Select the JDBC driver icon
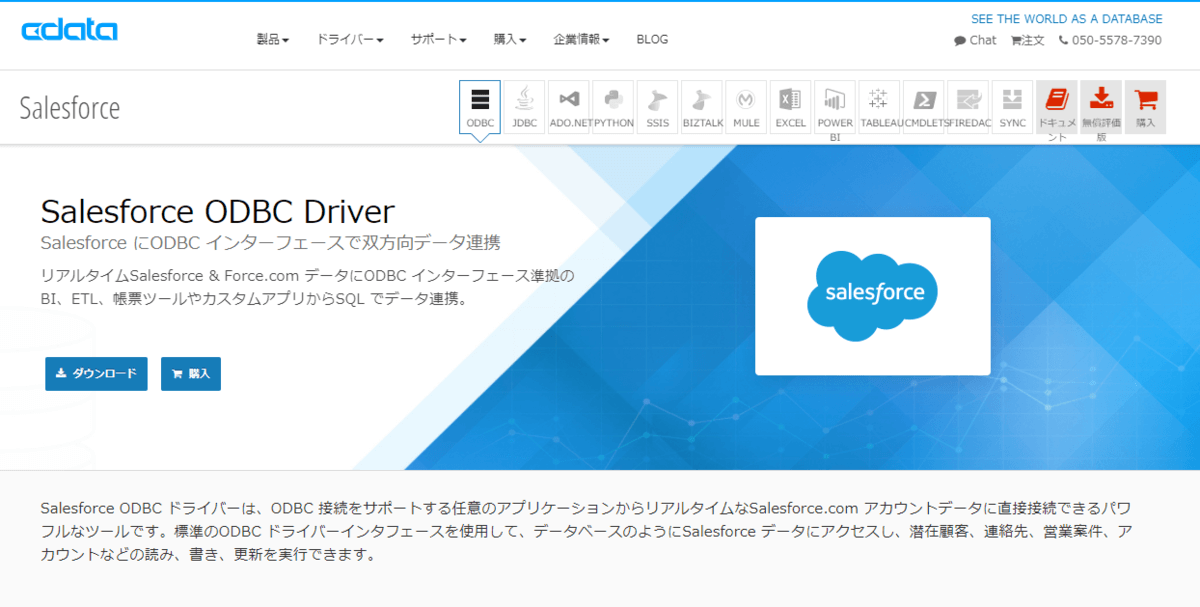The image size is (1200, 607). point(524,107)
